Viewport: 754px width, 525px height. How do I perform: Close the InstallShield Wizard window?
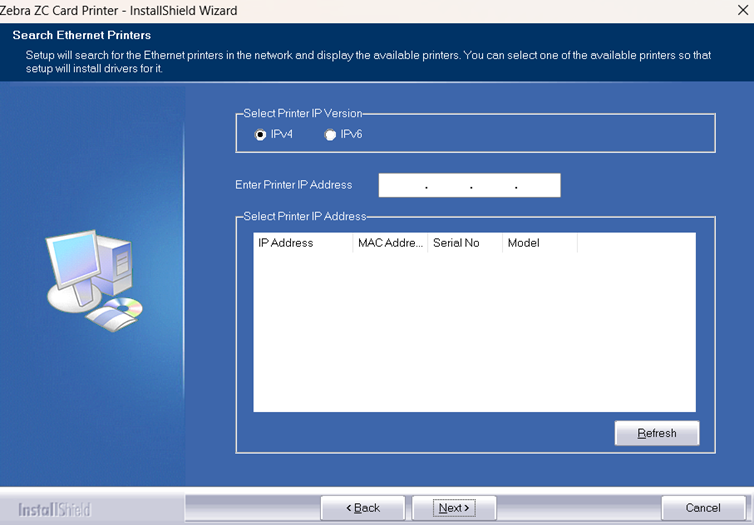(743, 10)
